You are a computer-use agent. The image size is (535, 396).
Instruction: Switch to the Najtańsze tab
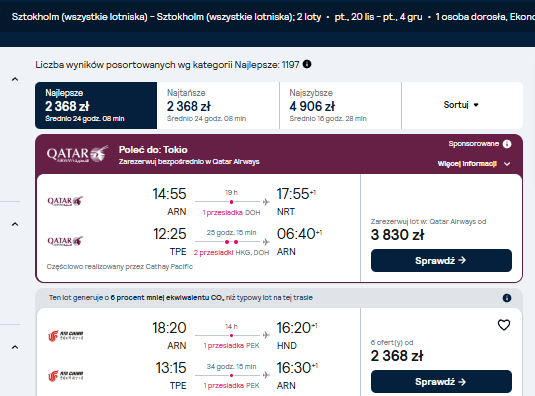pos(218,105)
